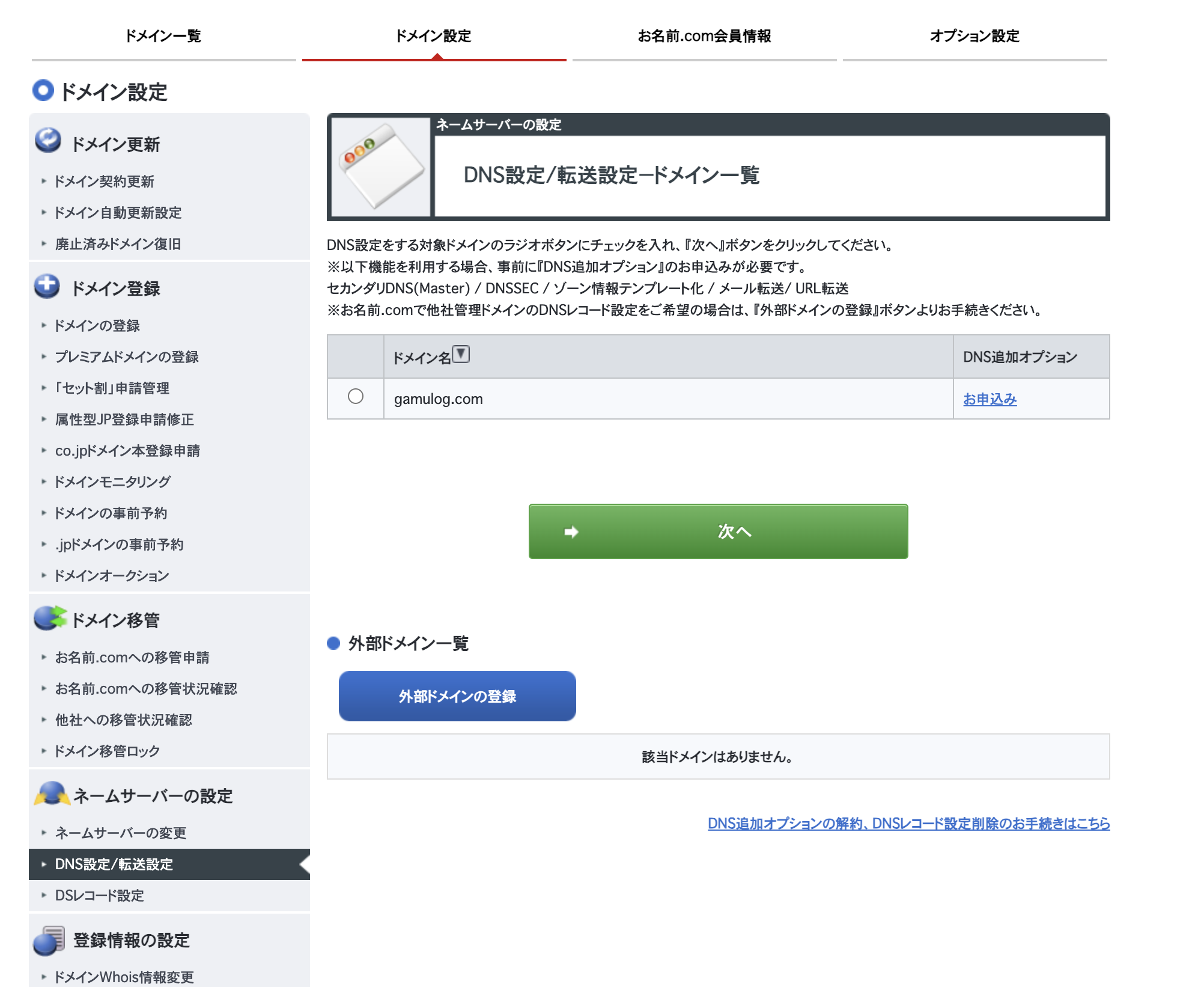This screenshot has width=1204, height=987.
Task: Click the window thumbnail in ネームサーバーの設定 banner
Action: (381, 167)
